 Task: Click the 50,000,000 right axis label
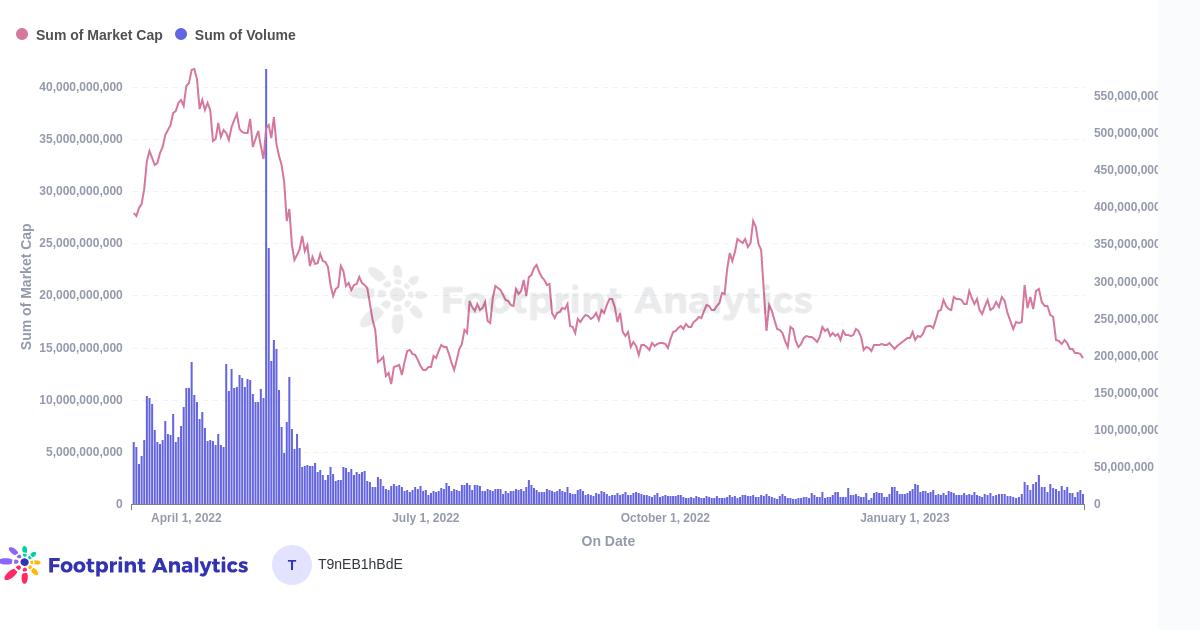click(x=1124, y=467)
